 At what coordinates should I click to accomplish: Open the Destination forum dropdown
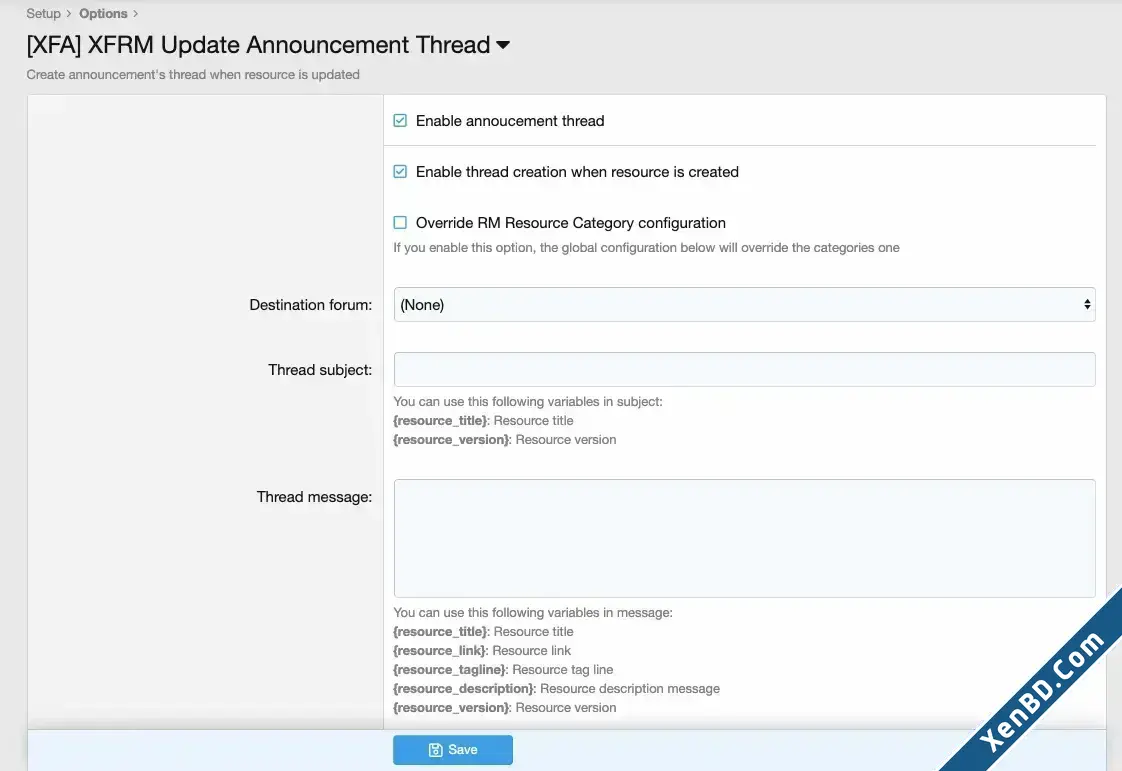(x=744, y=305)
